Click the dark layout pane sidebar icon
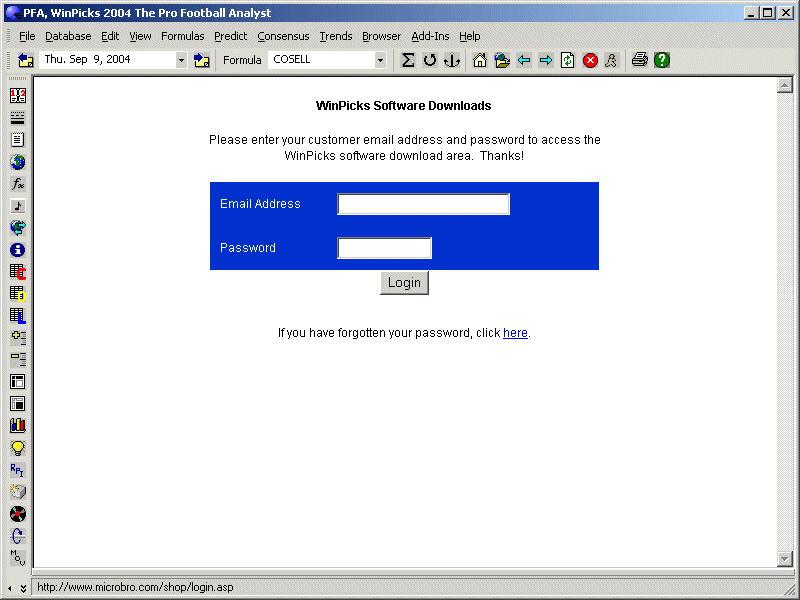This screenshot has height=600, width=800. tap(18, 404)
